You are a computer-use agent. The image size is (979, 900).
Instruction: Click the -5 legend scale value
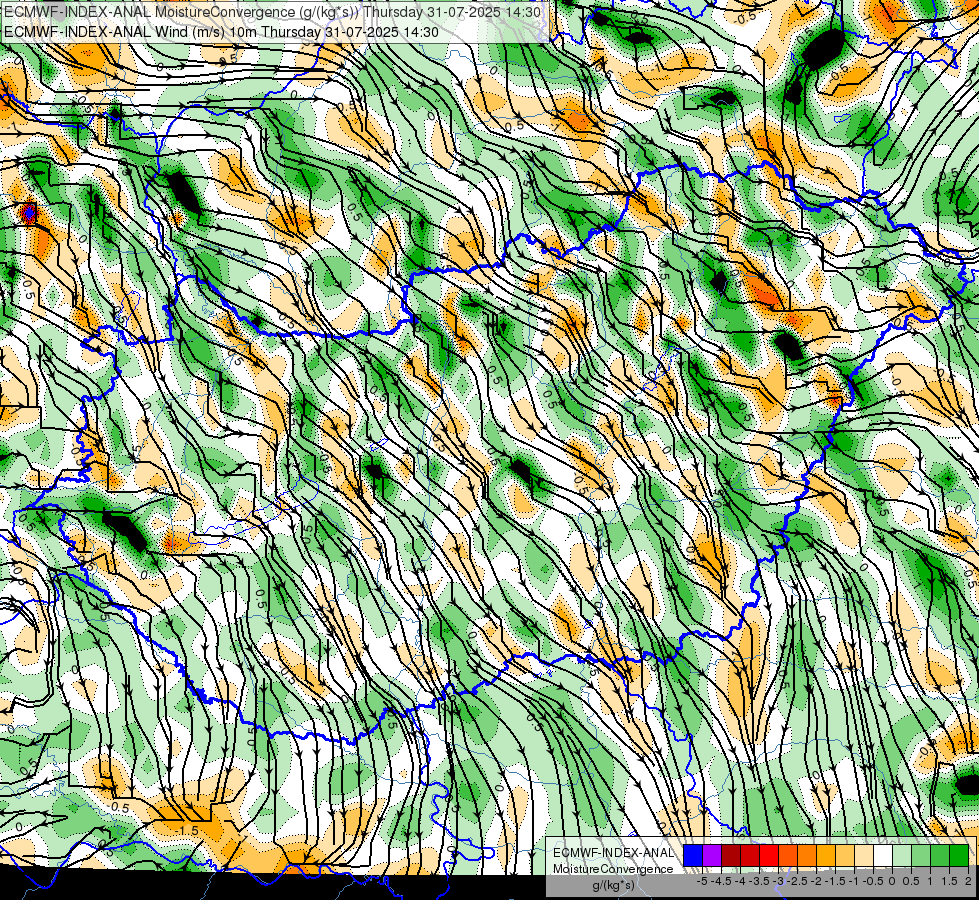(x=702, y=881)
